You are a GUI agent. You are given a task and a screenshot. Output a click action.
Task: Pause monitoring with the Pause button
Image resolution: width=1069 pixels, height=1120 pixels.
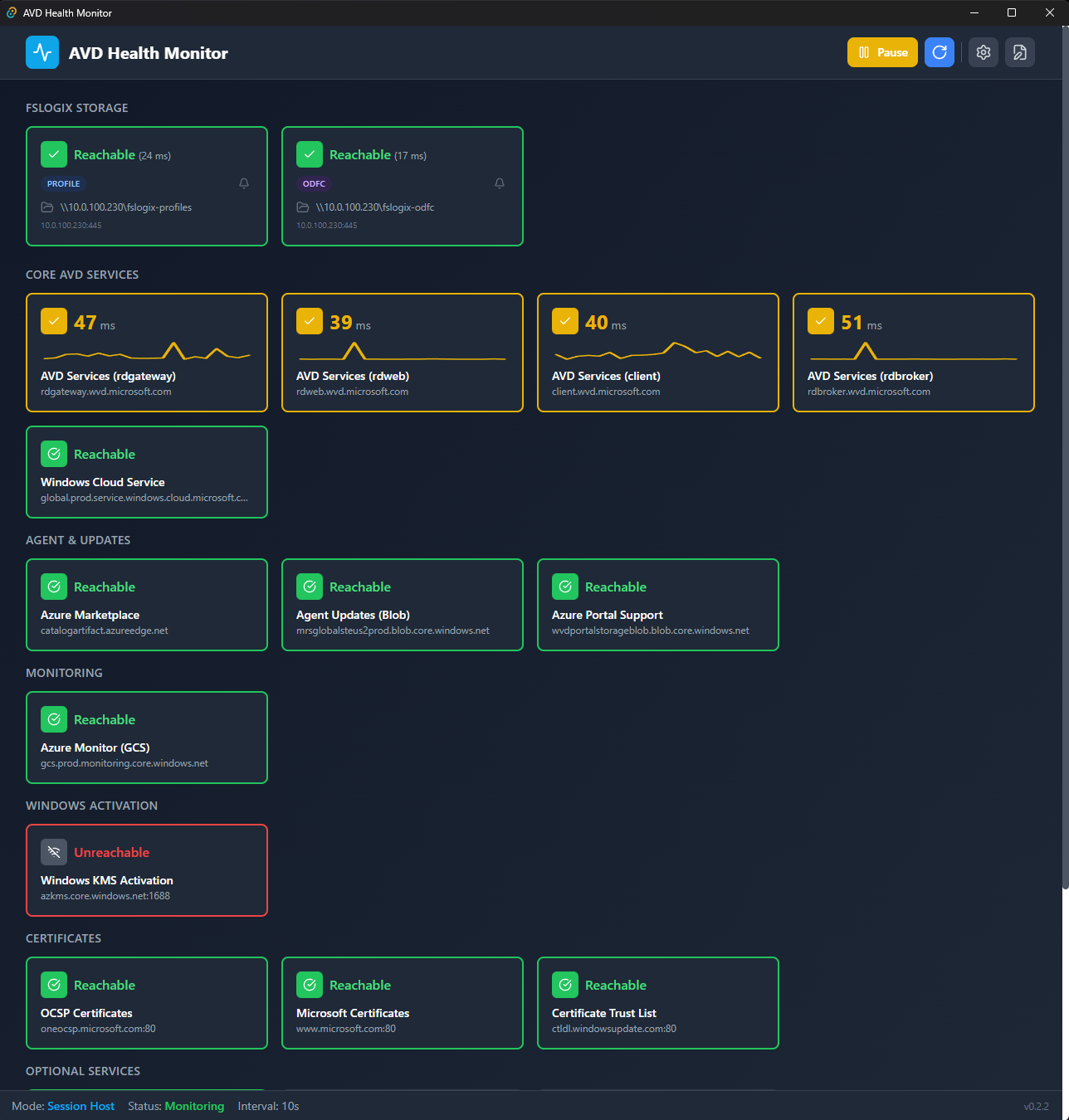click(x=882, y=52)
